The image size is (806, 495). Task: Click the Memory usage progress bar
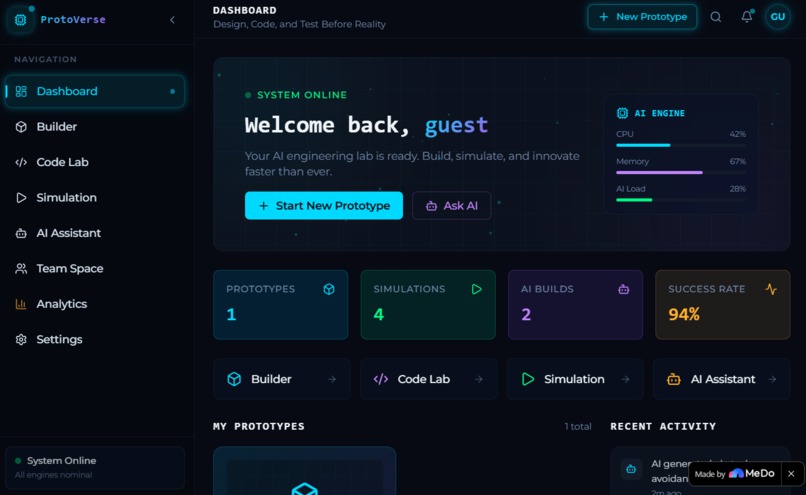pos(681,173)
